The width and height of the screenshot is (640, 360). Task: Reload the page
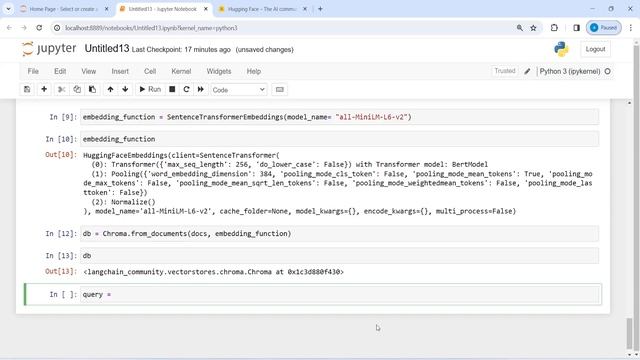[x=39, y=28]
